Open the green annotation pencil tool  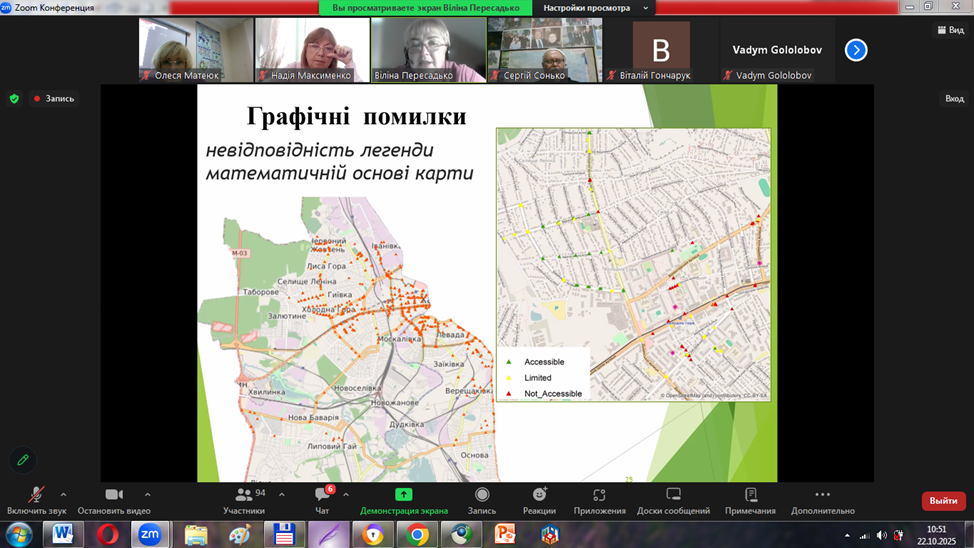(x=23, y=460)
